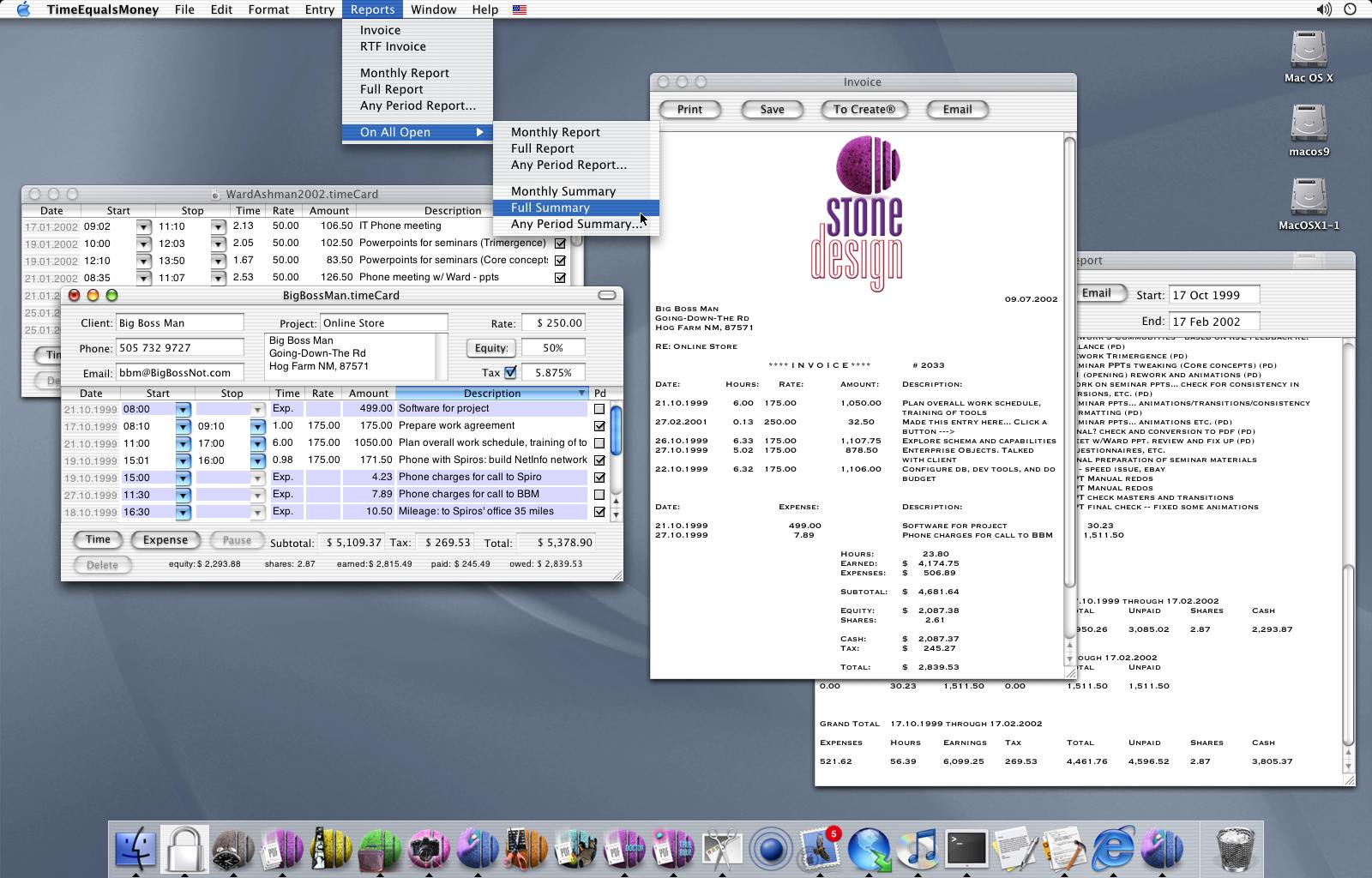Open Stop dropdown for 13:50 WardAshman row
This screenshot has width=1372, height=878.
[218, 262]
